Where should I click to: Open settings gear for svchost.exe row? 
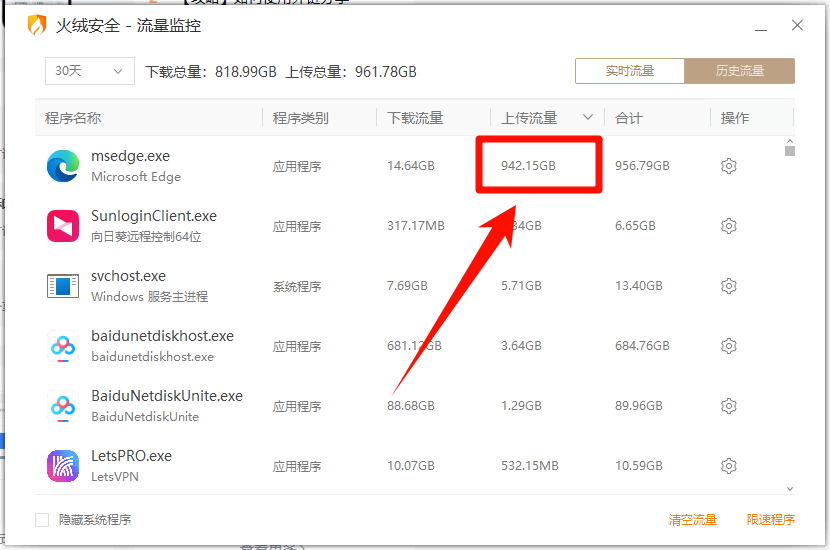(728, 286)
